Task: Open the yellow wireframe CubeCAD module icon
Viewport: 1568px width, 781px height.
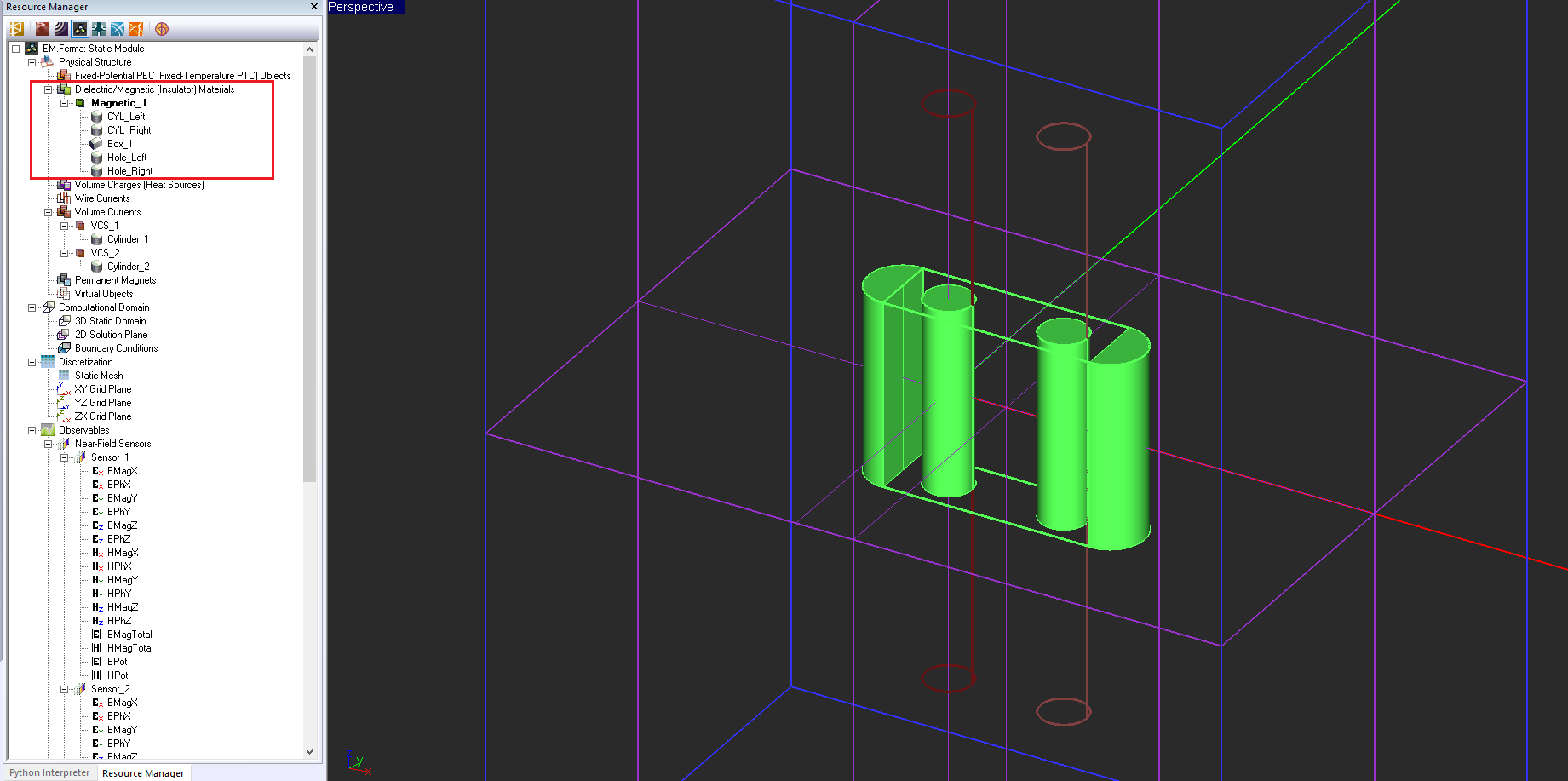Action: pyautogui.click(x=16, y=29)
